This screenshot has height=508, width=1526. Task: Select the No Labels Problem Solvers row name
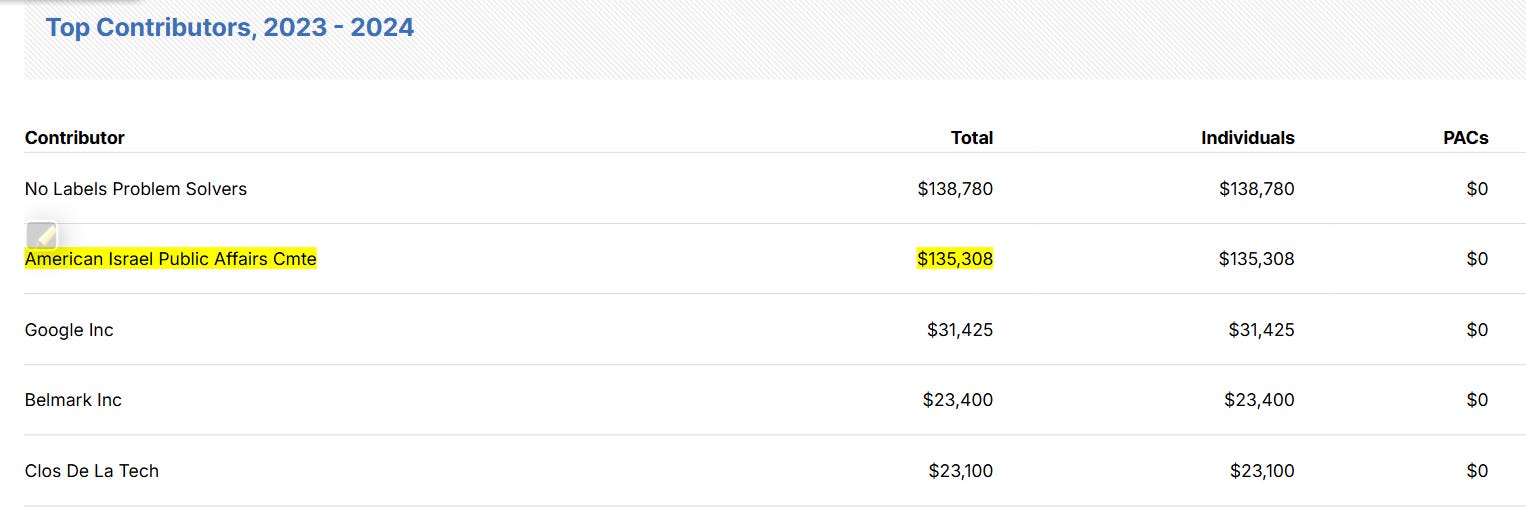point(135,189)
